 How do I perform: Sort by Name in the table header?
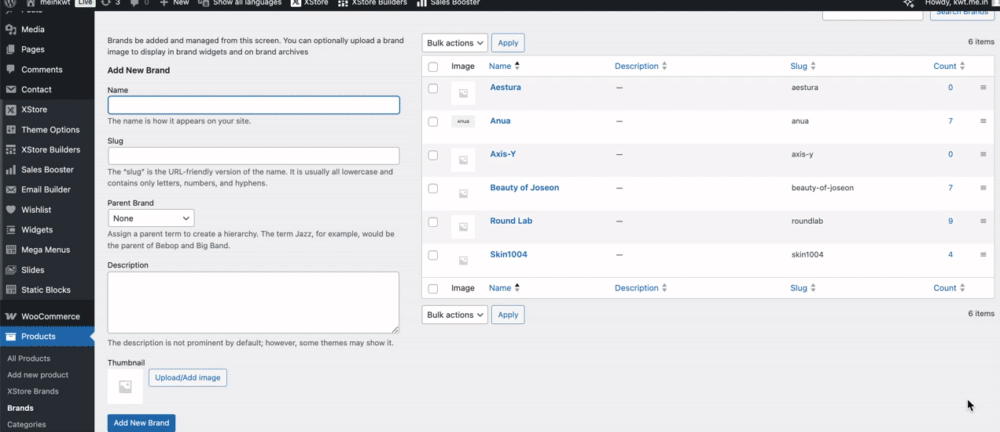pyautogui.click(x=504, y=66)
